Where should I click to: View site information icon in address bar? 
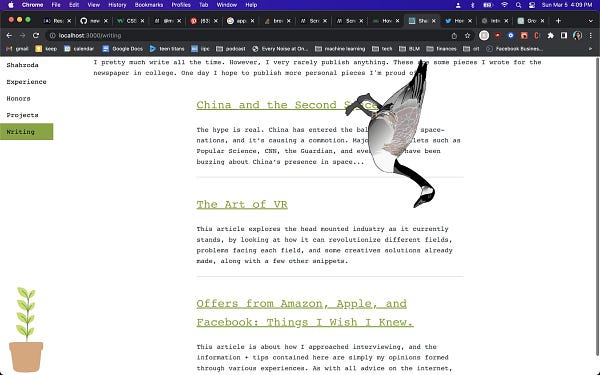(x=52, y=36)
